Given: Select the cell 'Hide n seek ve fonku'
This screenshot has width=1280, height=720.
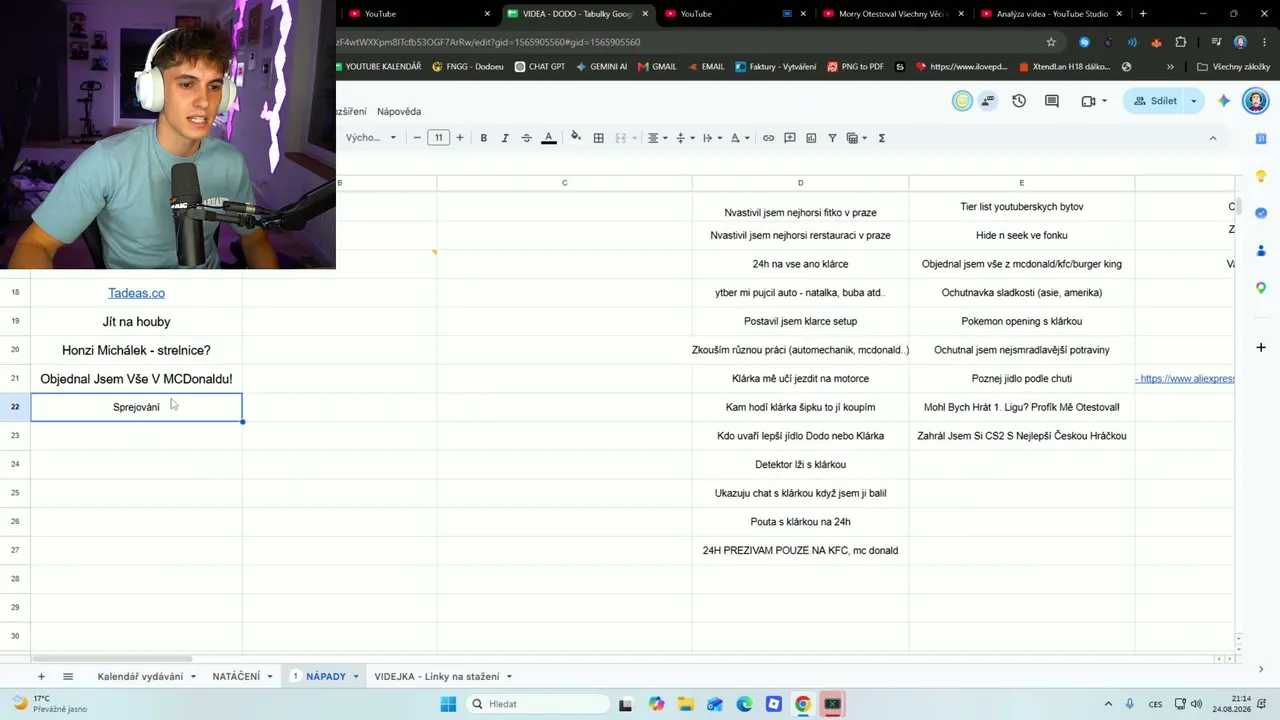Looking at the screenshot, I should [x=1021, y=235].
